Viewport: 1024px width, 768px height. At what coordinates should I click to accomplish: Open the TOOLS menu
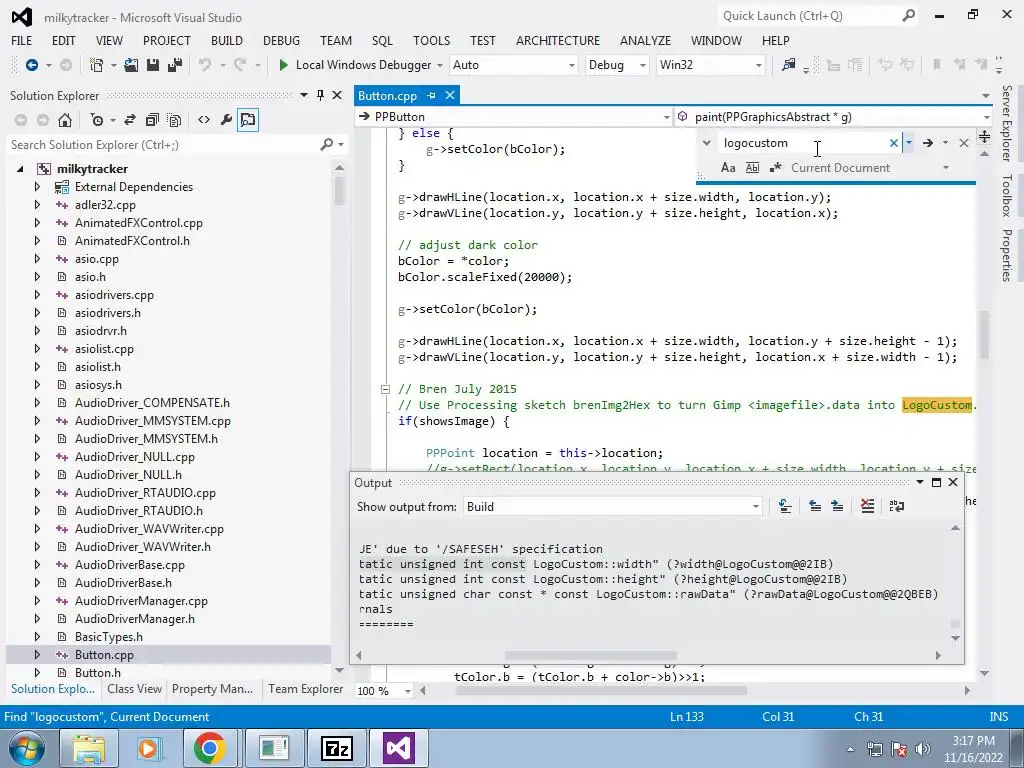coord(431,40)
